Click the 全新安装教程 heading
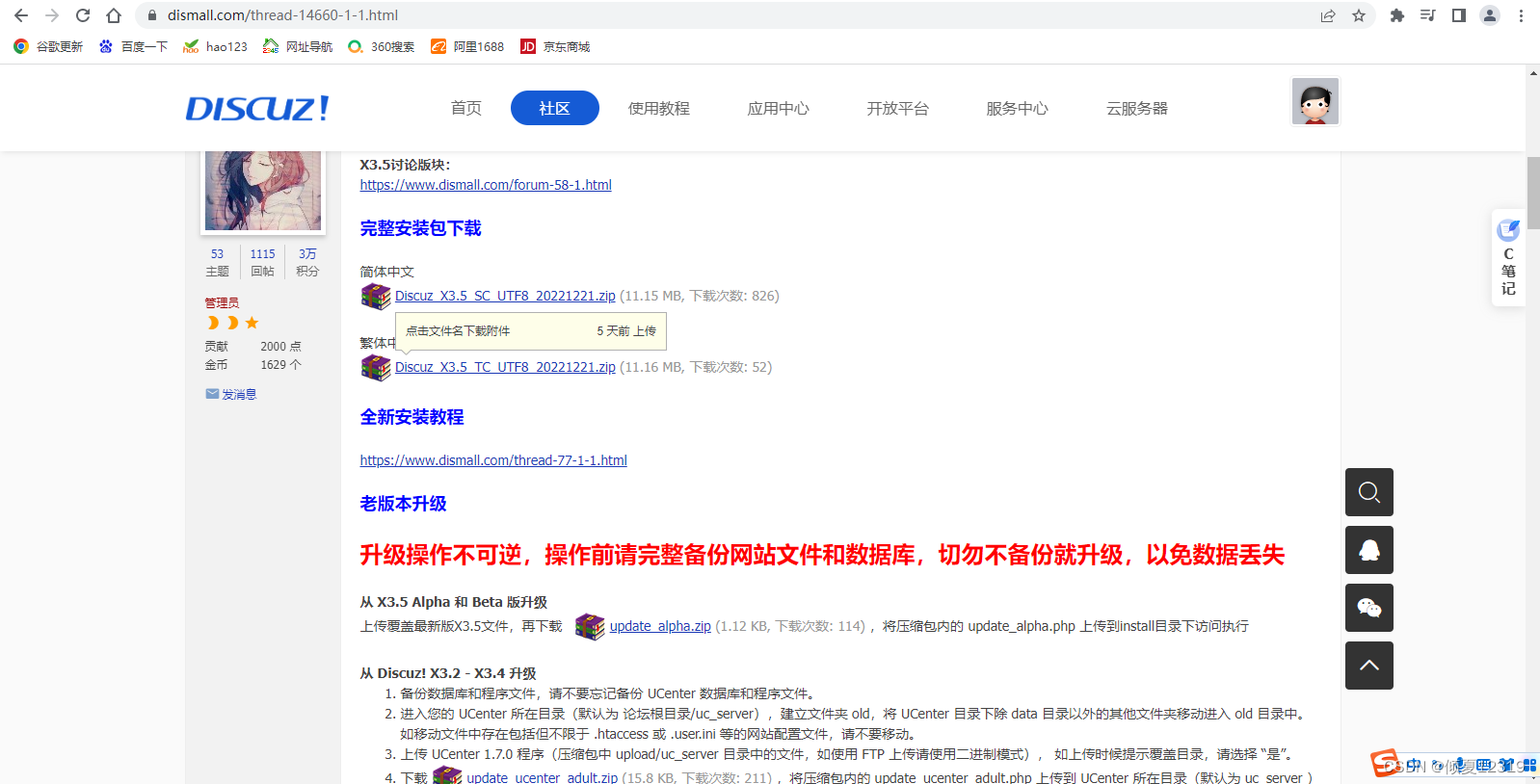This screenshot has height=784, width=1540. (412, 417)
